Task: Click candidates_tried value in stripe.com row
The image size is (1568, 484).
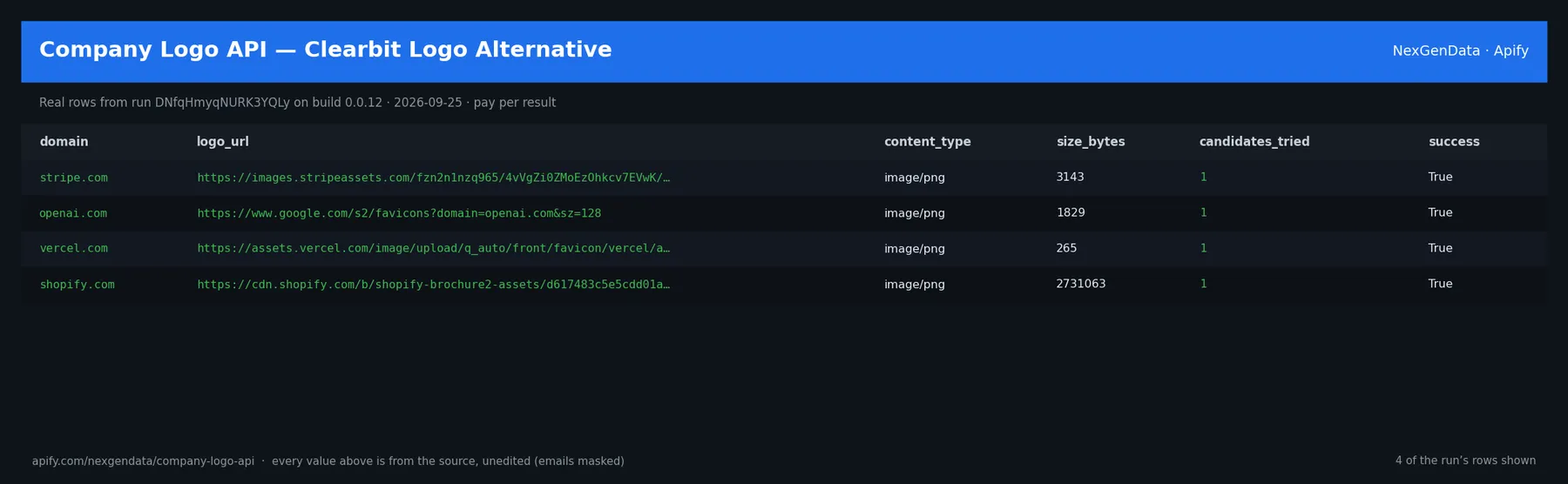Action: click(x=1203, y=177)
